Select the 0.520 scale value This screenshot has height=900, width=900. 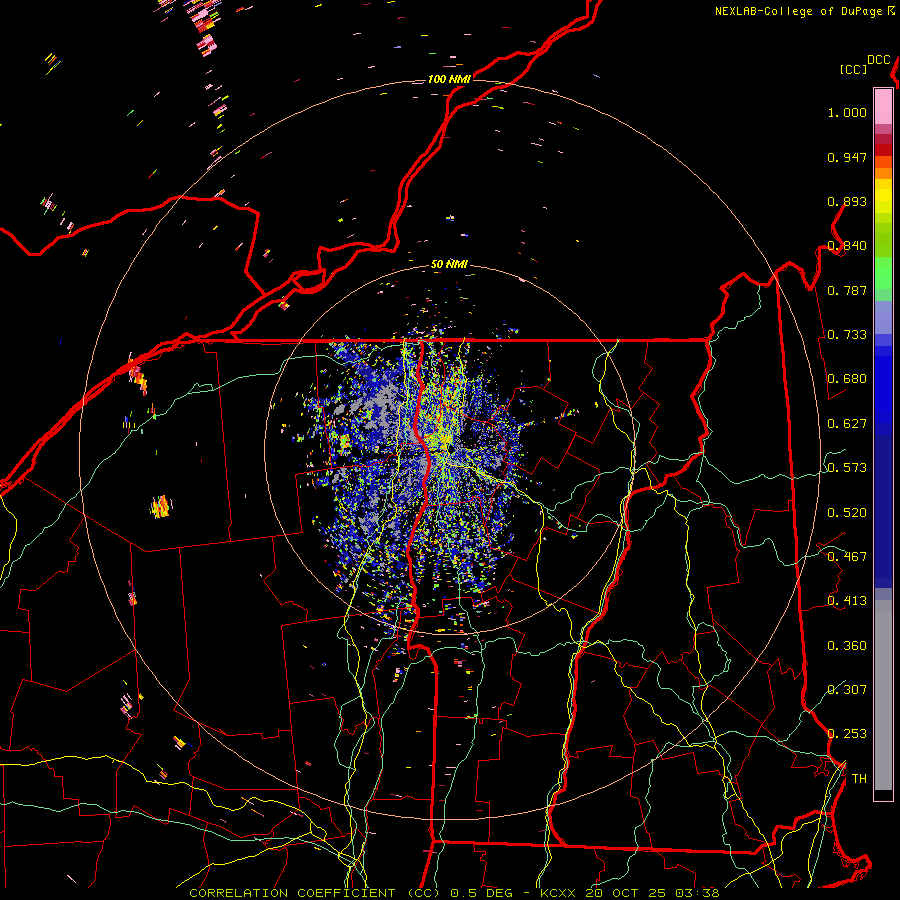[847, 513]
